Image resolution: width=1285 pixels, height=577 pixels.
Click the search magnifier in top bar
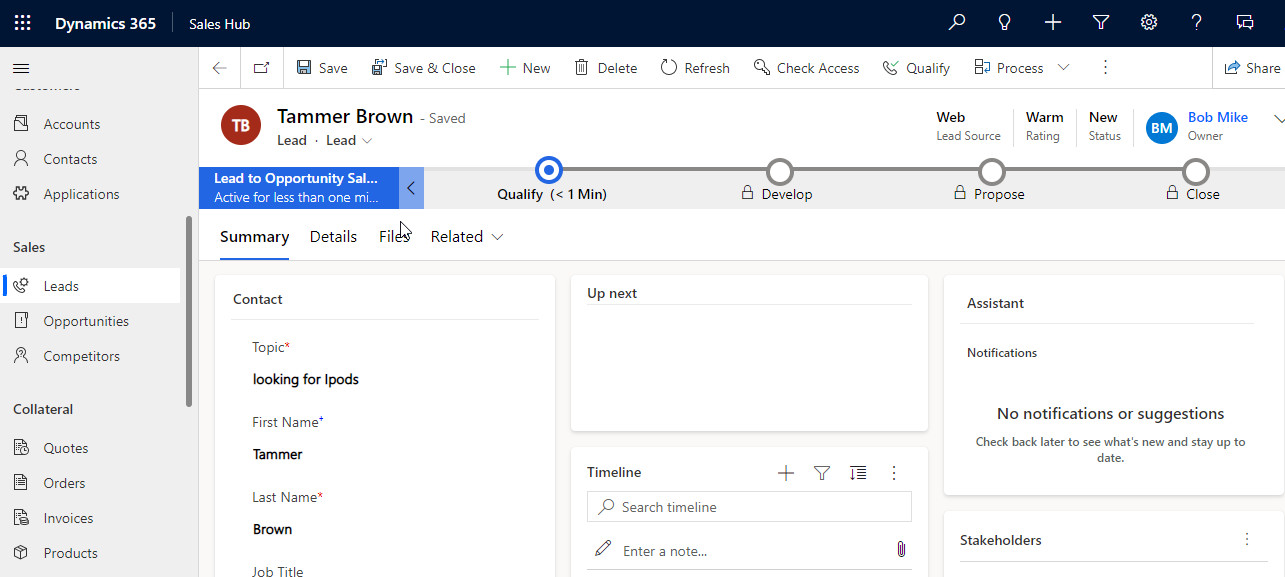click(x=957, y=23)
